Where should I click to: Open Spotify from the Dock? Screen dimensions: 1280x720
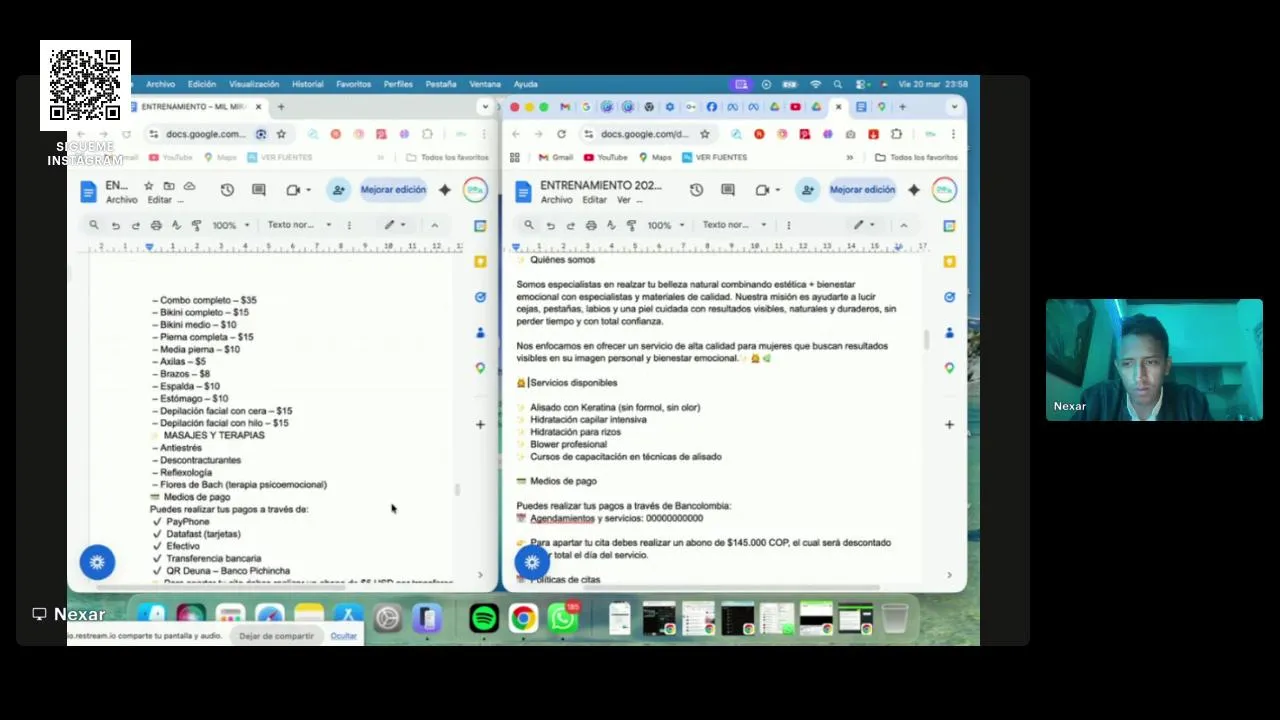click(x=484, y=619)
